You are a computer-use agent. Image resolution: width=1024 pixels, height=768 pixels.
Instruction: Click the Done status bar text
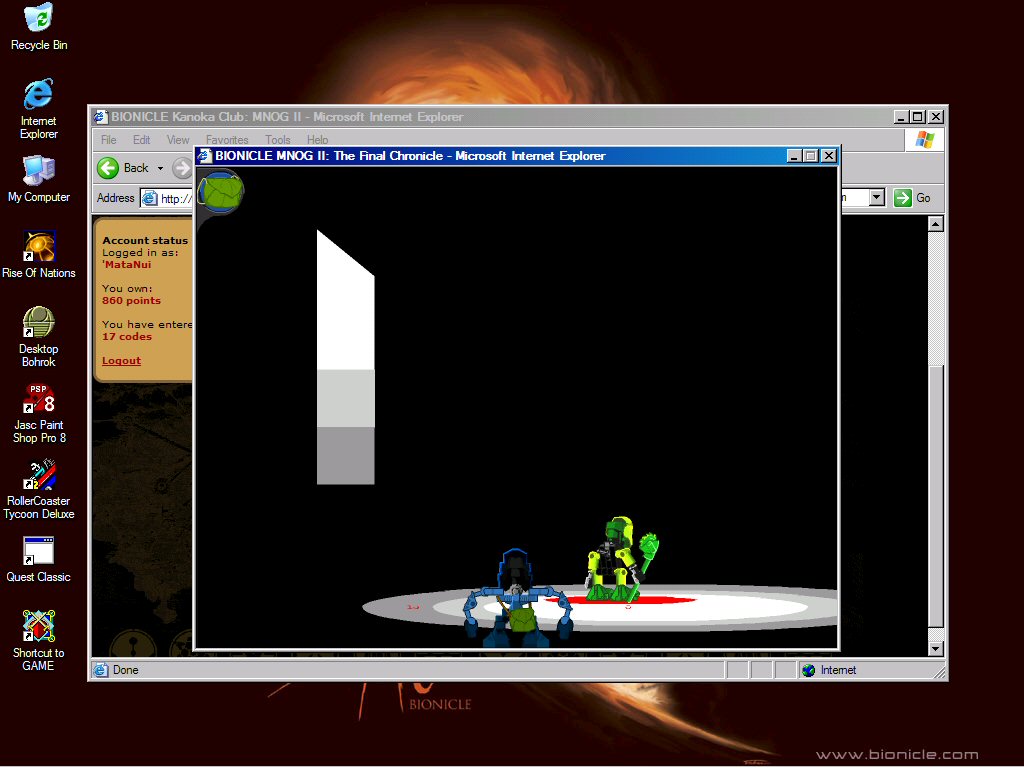[125, 670]
